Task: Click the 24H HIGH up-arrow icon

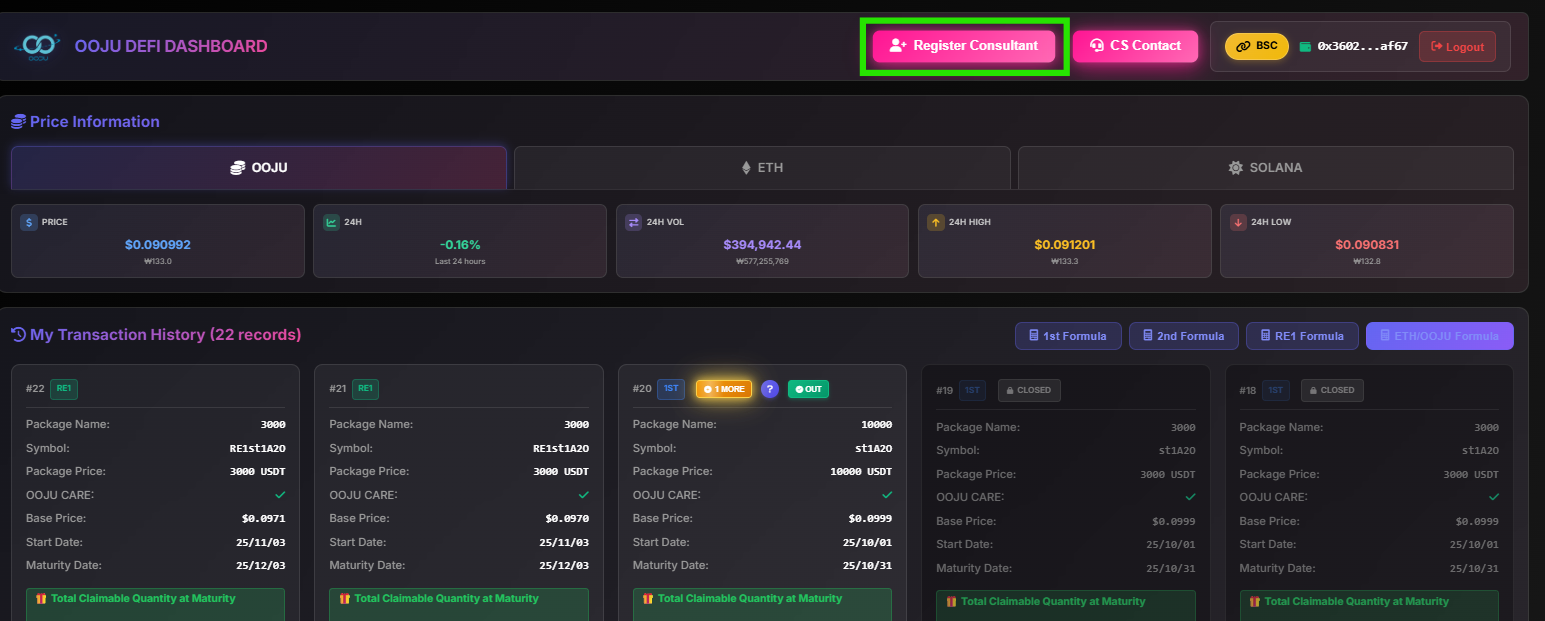Action: click(x=936, y=222)
